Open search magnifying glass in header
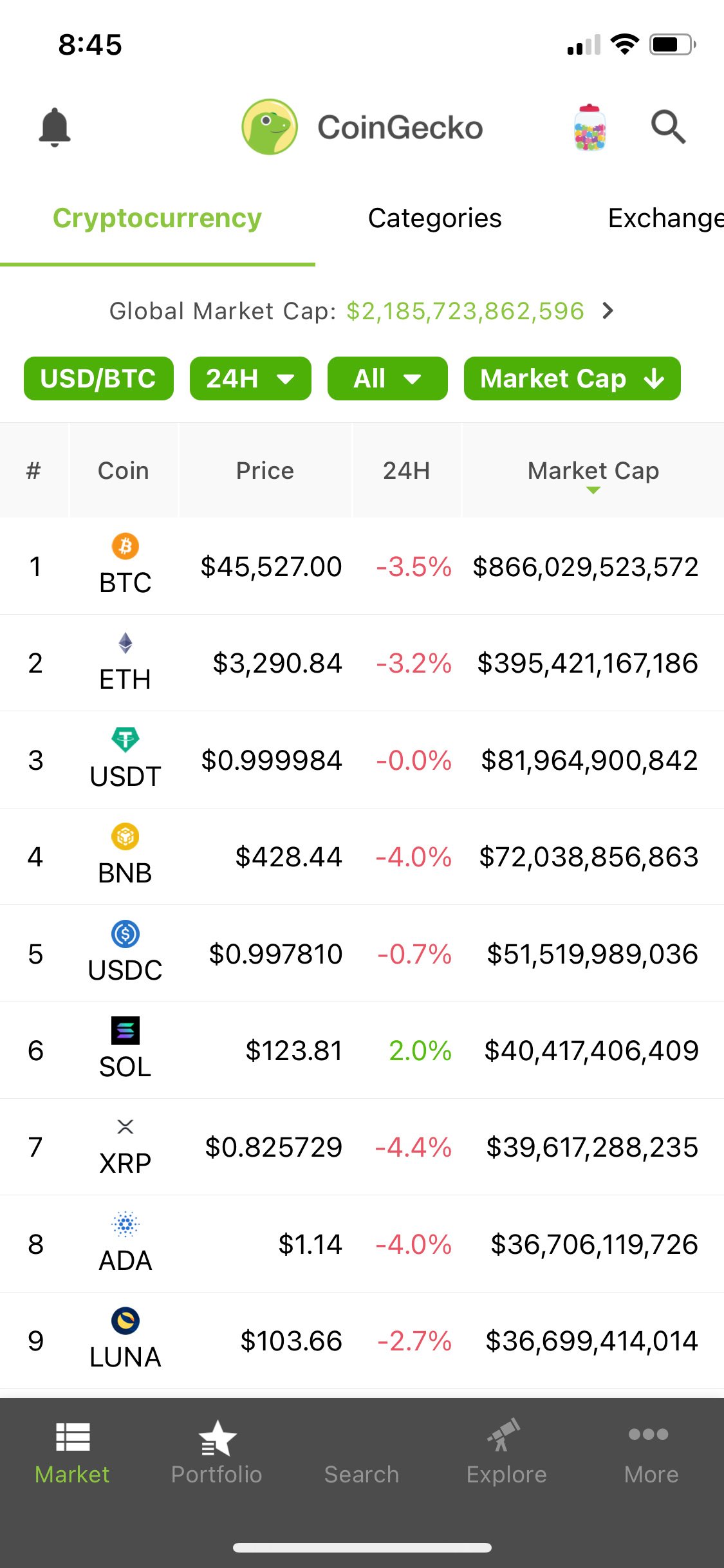Screen dimensions: 724x1568 (668, 127)
